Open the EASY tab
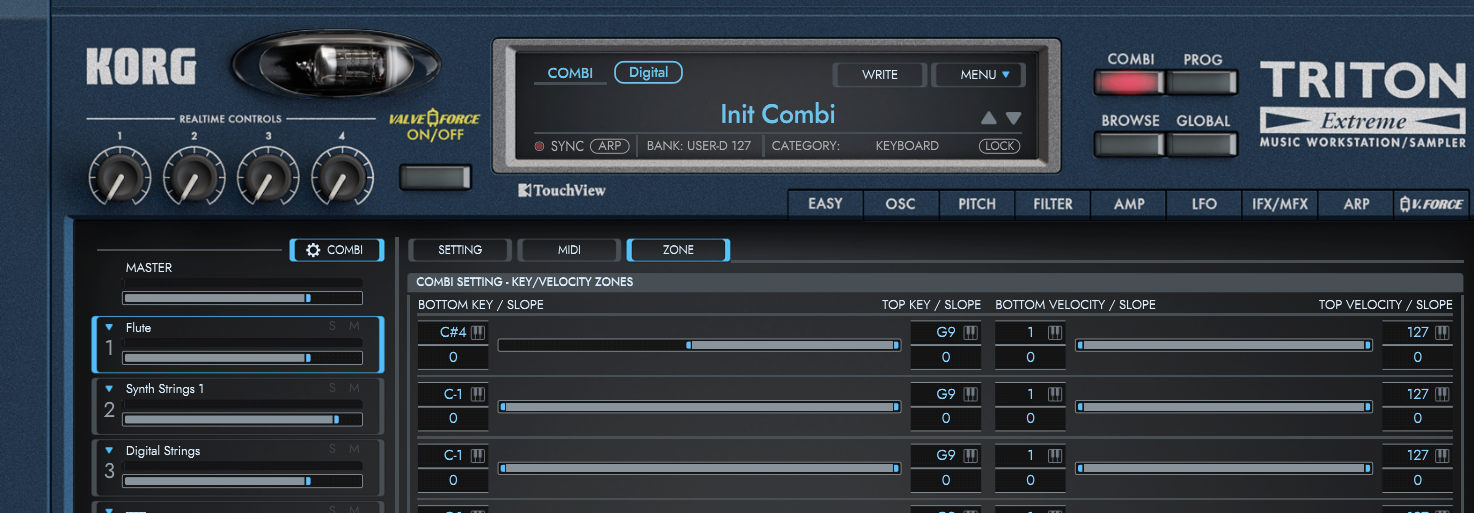This screenshot has height=513, width=1474. pyautogui.click(x=825, y=204)
